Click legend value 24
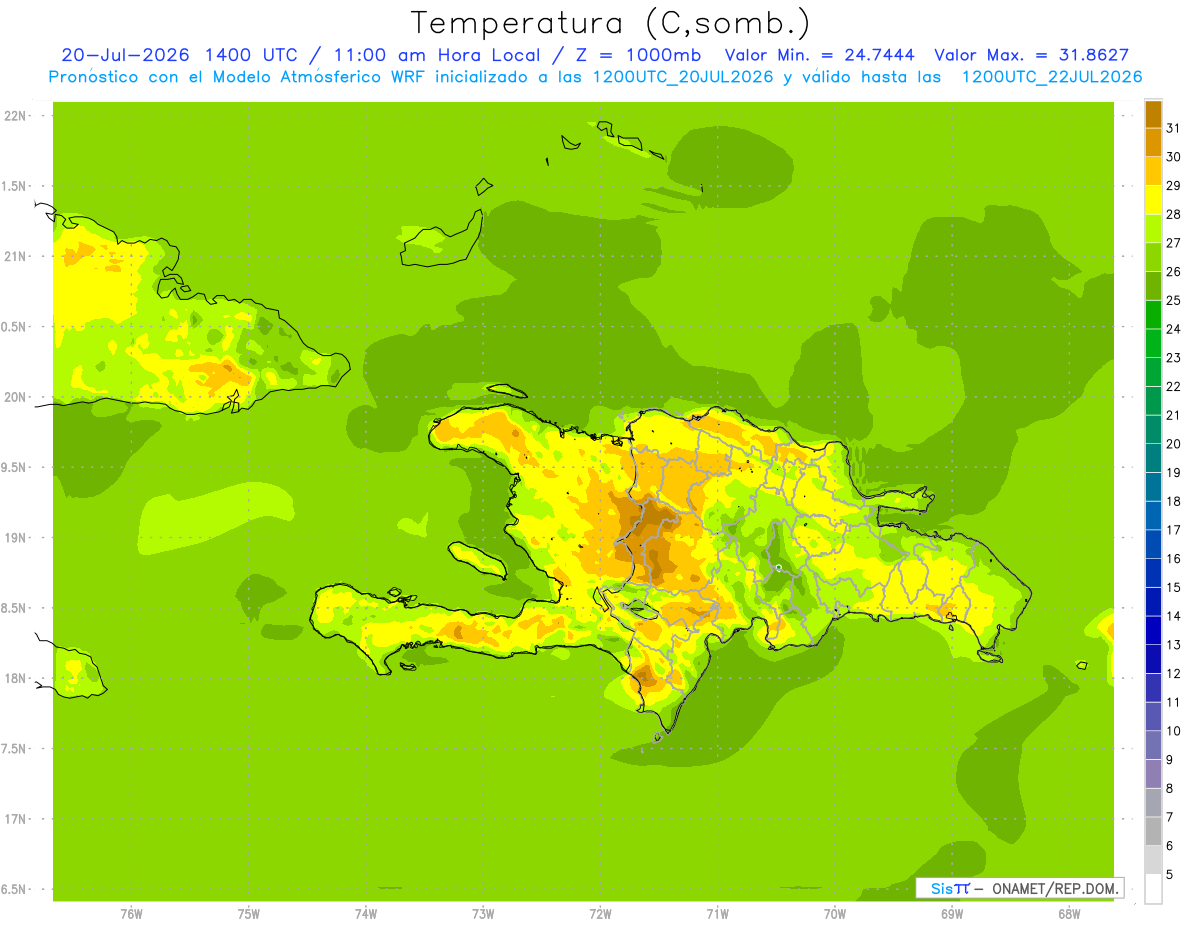This screenshot has height=927, width=1200. (1174, 329)
